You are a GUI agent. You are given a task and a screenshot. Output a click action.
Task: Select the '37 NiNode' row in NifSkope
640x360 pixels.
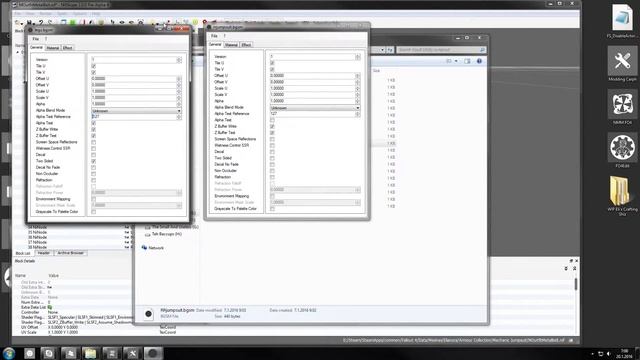tap(38, 242)
